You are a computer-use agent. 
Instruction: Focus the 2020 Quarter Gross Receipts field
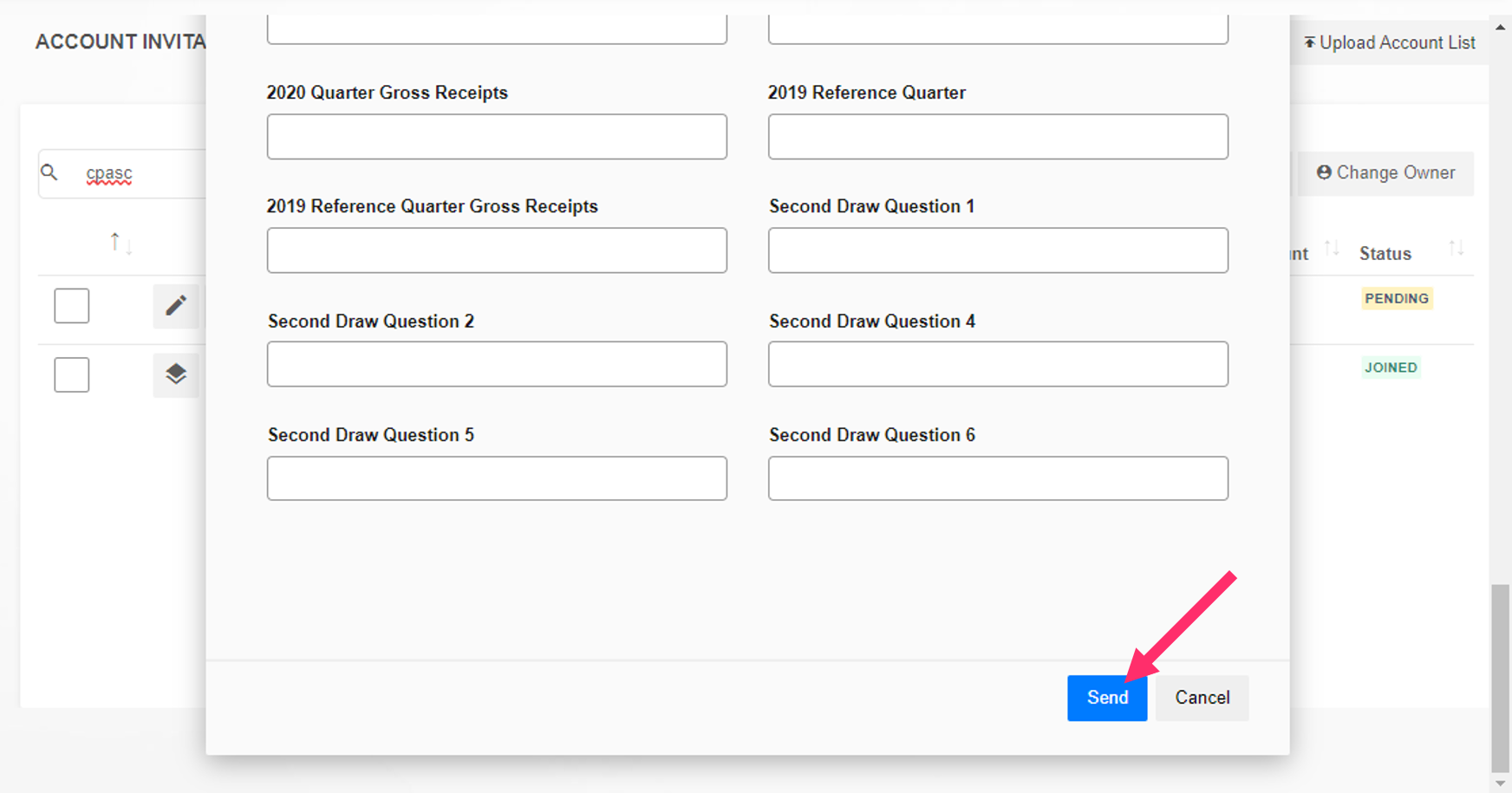tap(497, 137)
